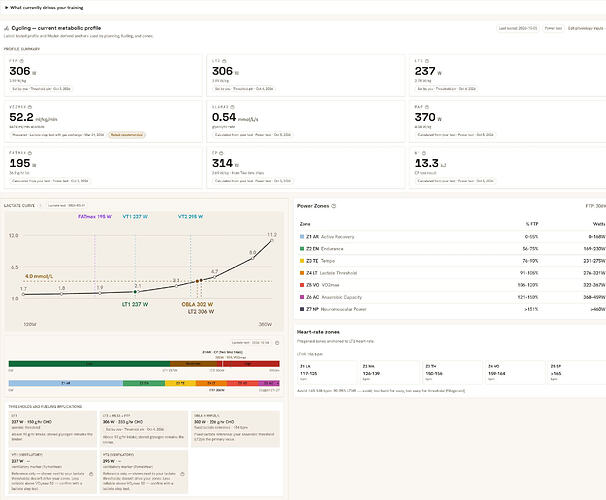Select Z4 LT Lactate Threshold zone row
Screen dimensions: 606x500
point(453,273)
